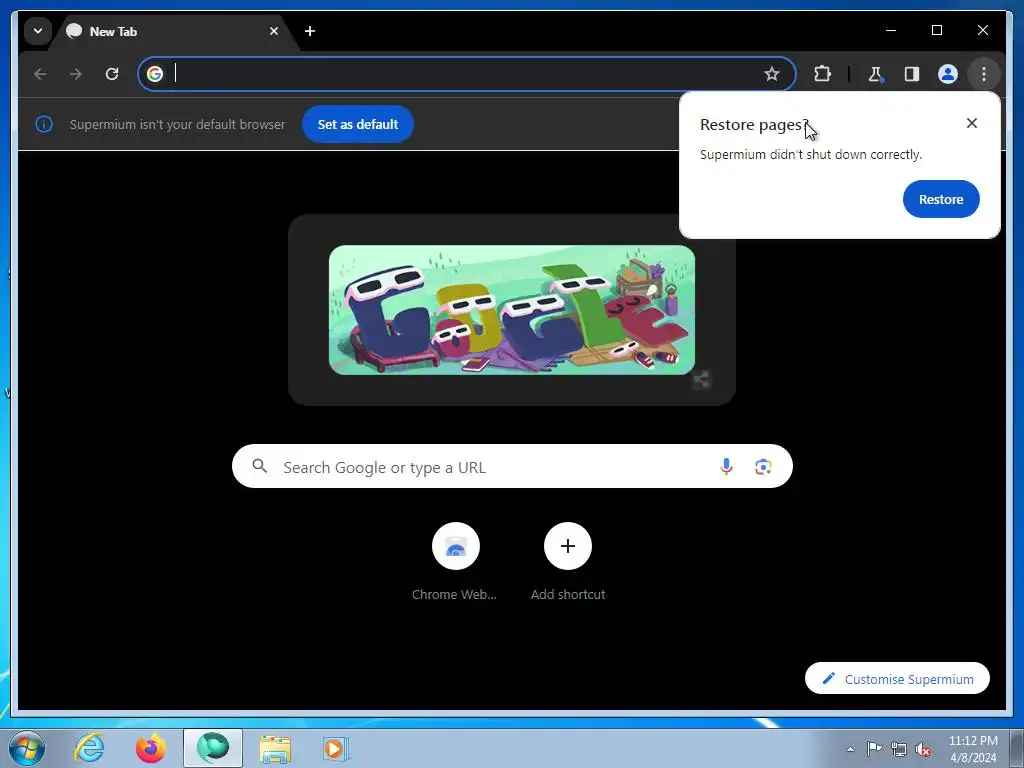The image size is (1024, 768).
Task: Launch Internet Explorer from taskbar
Action: click(x=89, y=748)
